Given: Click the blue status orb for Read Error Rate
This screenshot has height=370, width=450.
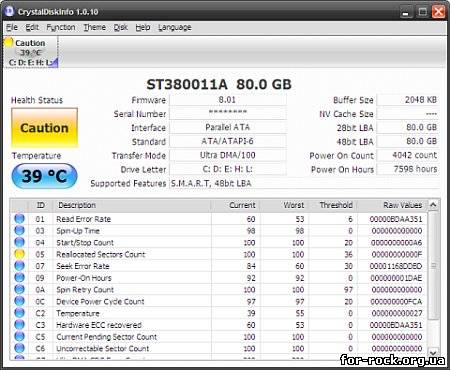Looking at the screenshot, I should pyautogui.click(x=20, y=219).
